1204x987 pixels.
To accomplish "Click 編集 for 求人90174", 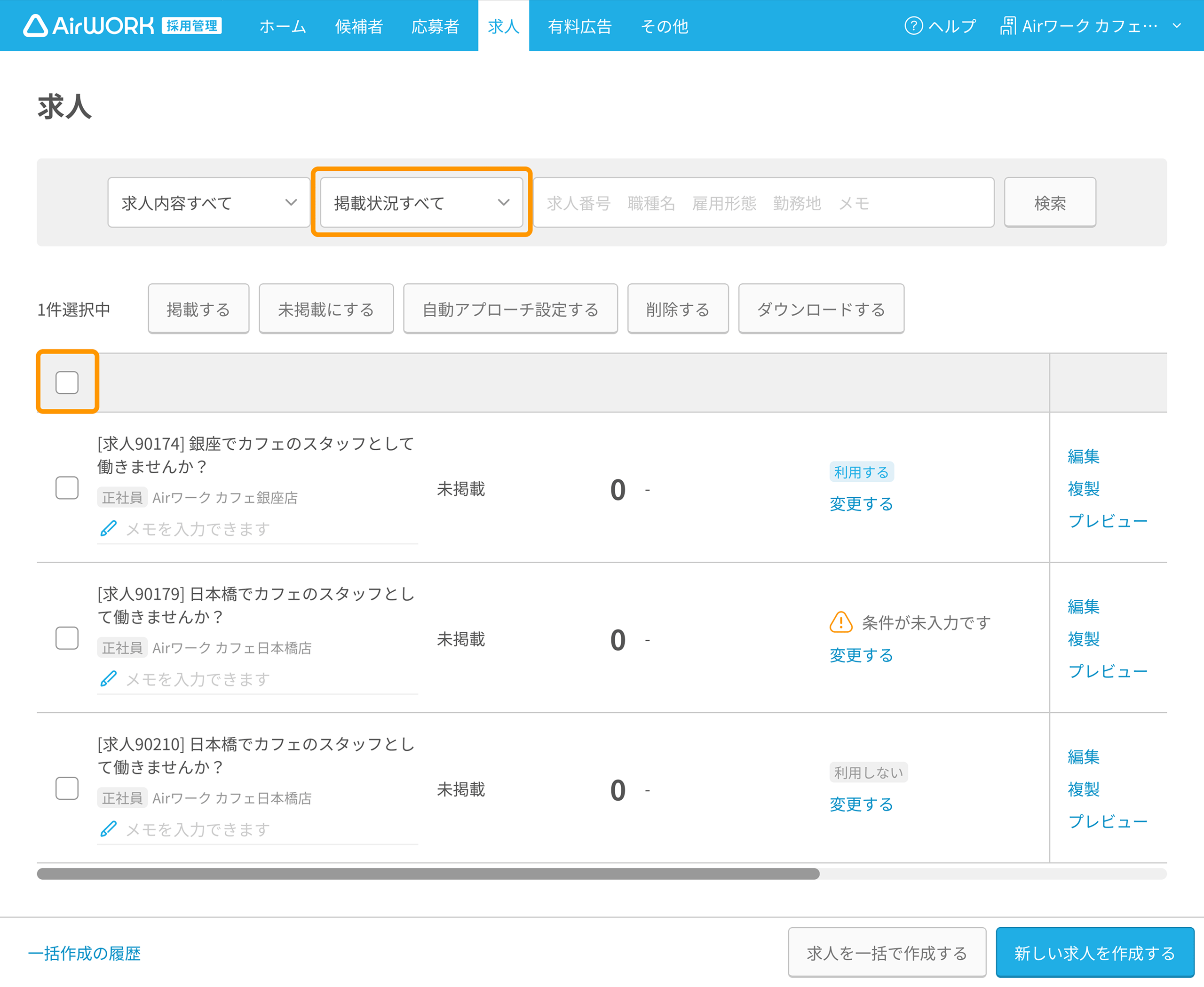I will pos(1084,456).
